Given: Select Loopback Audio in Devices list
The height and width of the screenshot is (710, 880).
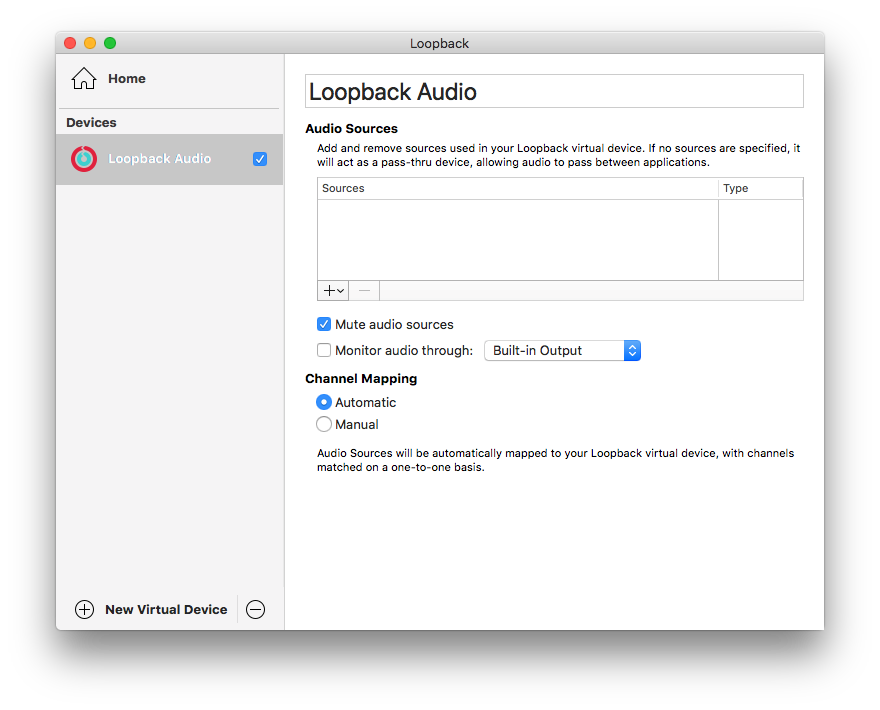Looking at the screenshot, I should click(x=169, y=159).
